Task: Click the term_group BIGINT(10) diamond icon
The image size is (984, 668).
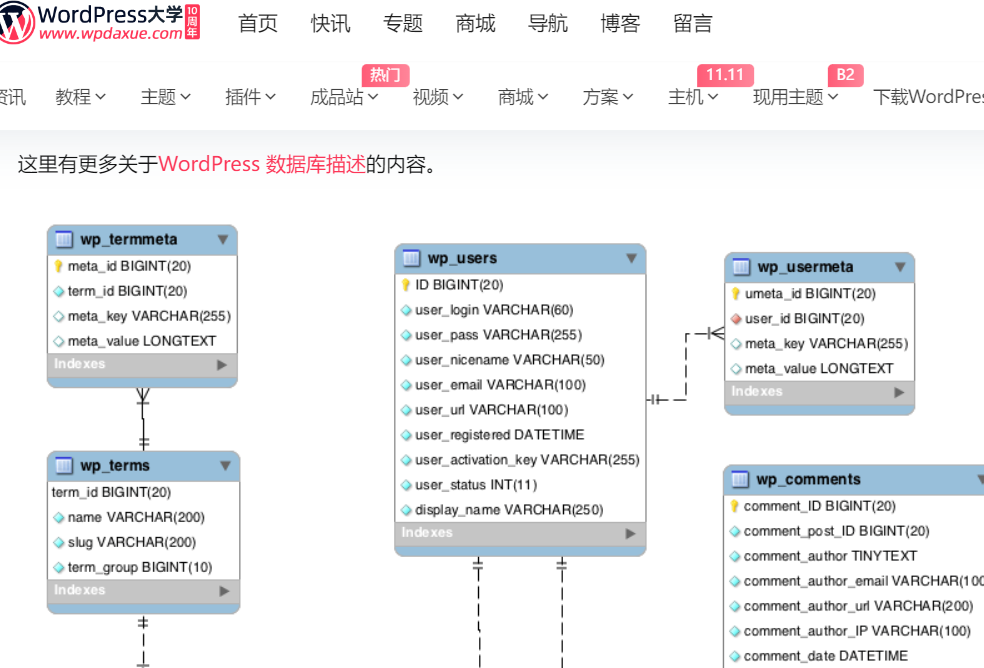Action: tap(59, 568)
